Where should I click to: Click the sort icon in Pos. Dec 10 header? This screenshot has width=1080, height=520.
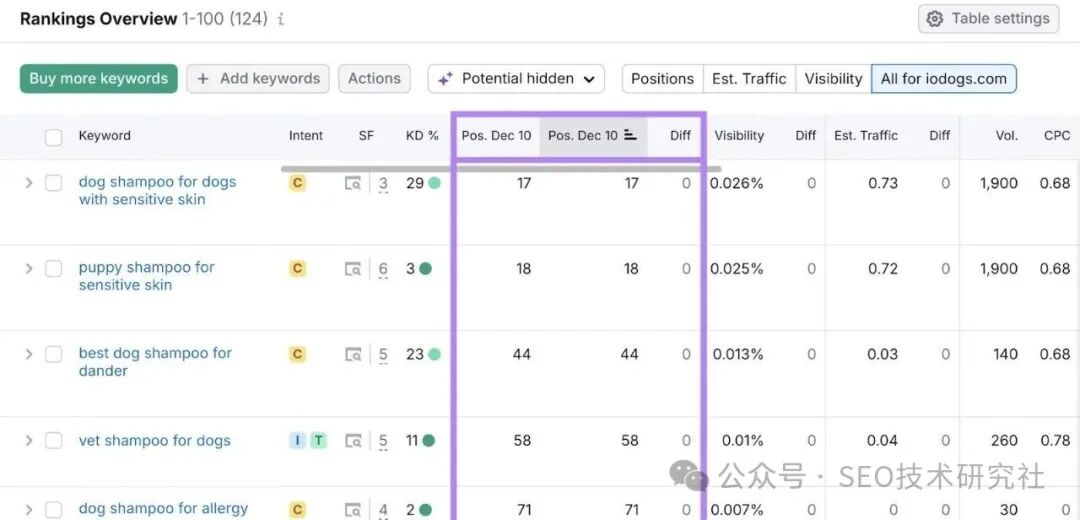point(630,136)
